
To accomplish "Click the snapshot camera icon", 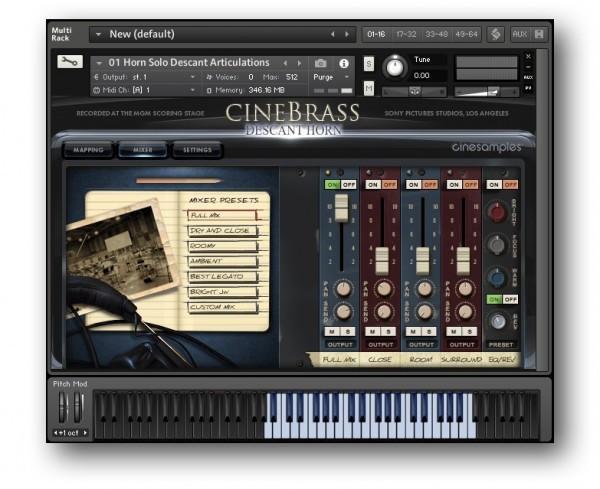I will click(x=321, y=63).
